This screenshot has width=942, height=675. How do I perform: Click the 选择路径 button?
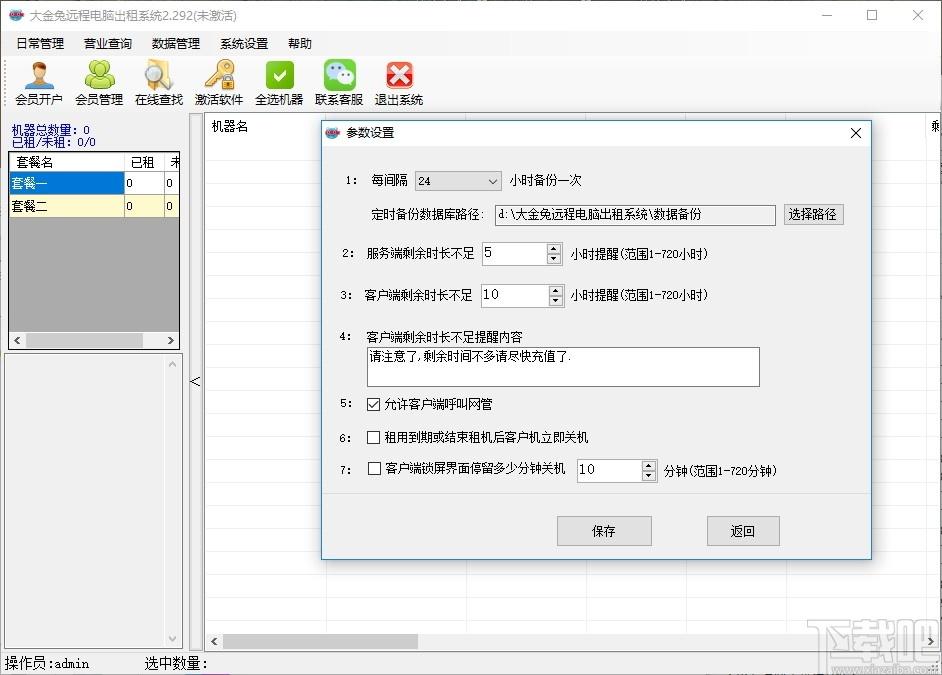coord(813,214)
